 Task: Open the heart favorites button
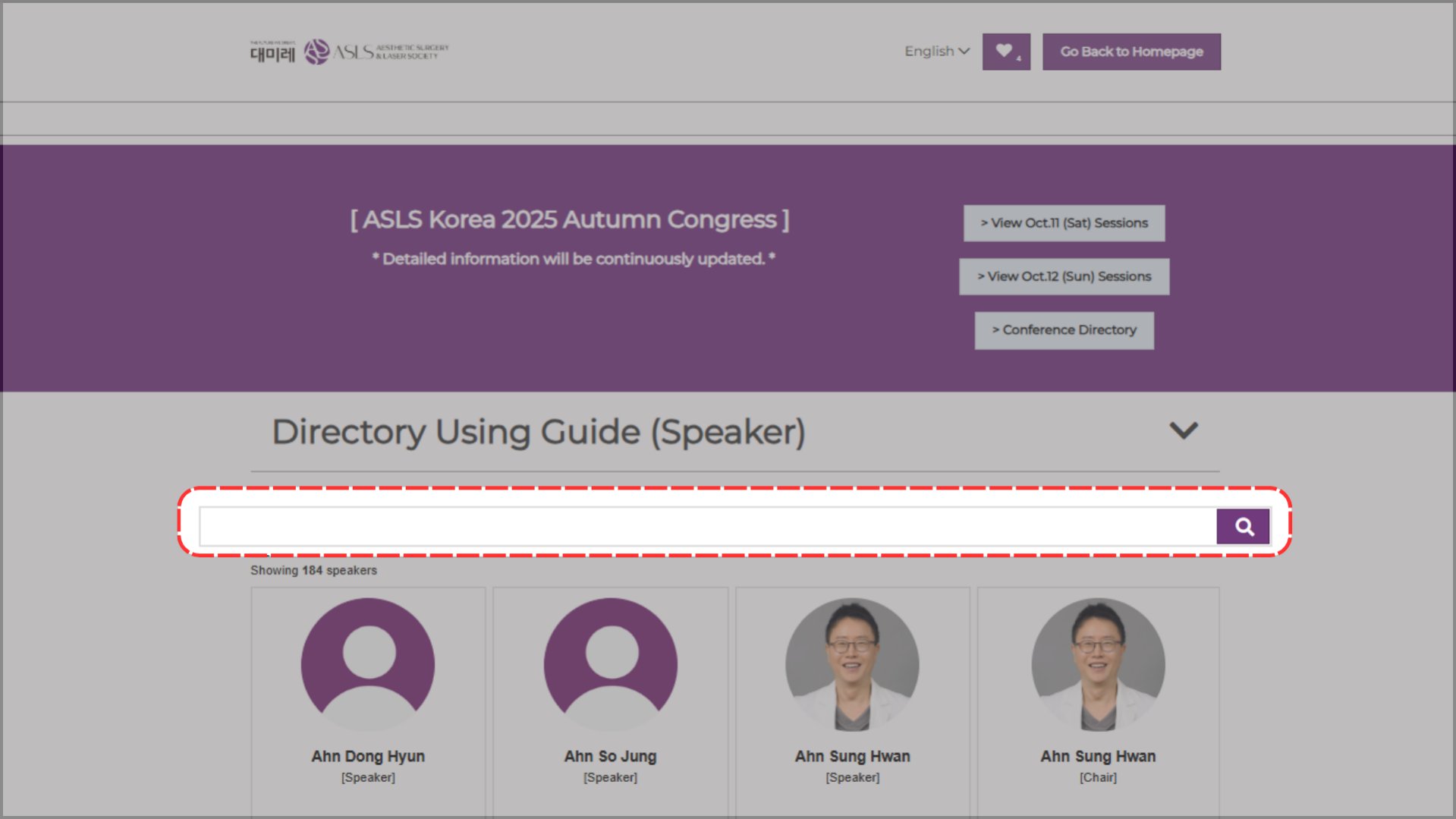click(x=1006, y=52)
